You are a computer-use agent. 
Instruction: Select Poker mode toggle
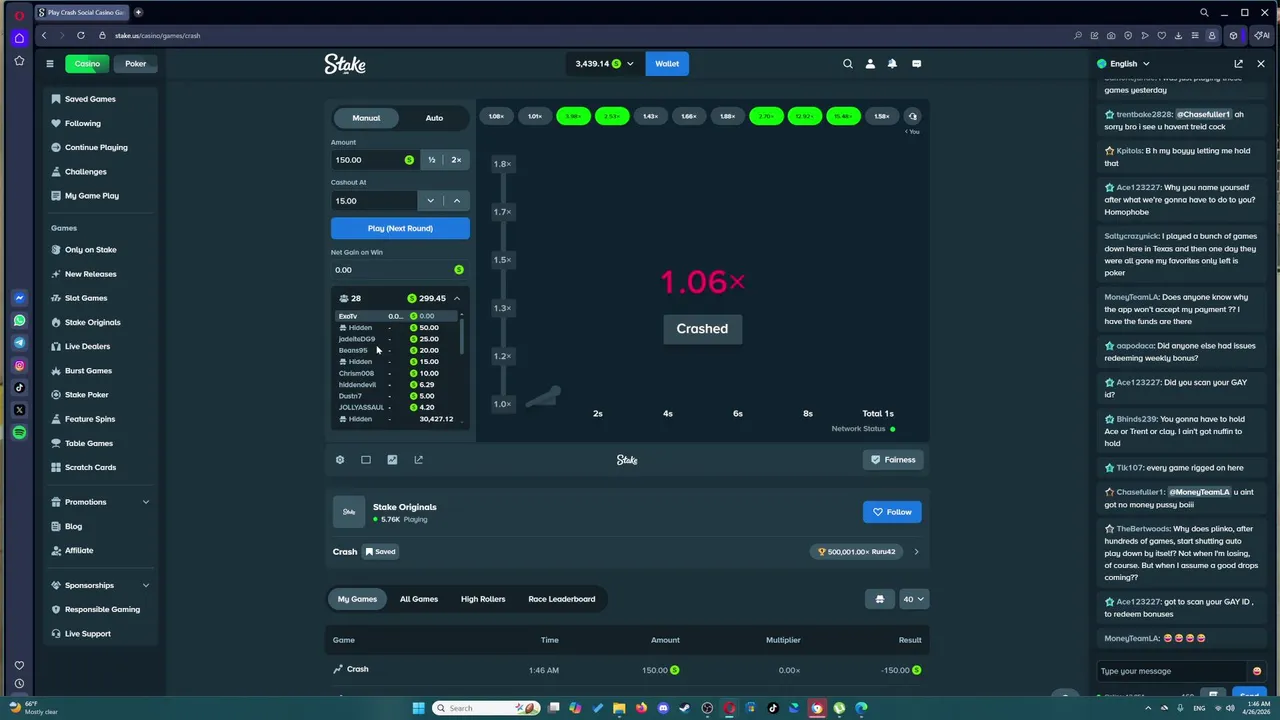pyautogui.click(x=136, y=64)
